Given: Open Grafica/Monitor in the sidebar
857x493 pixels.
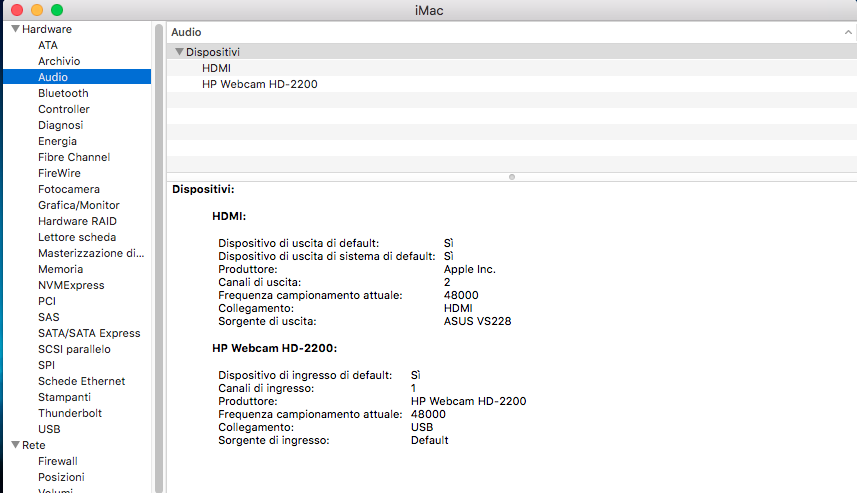Looking at the screenshot, I should click(x=79, y=205).
